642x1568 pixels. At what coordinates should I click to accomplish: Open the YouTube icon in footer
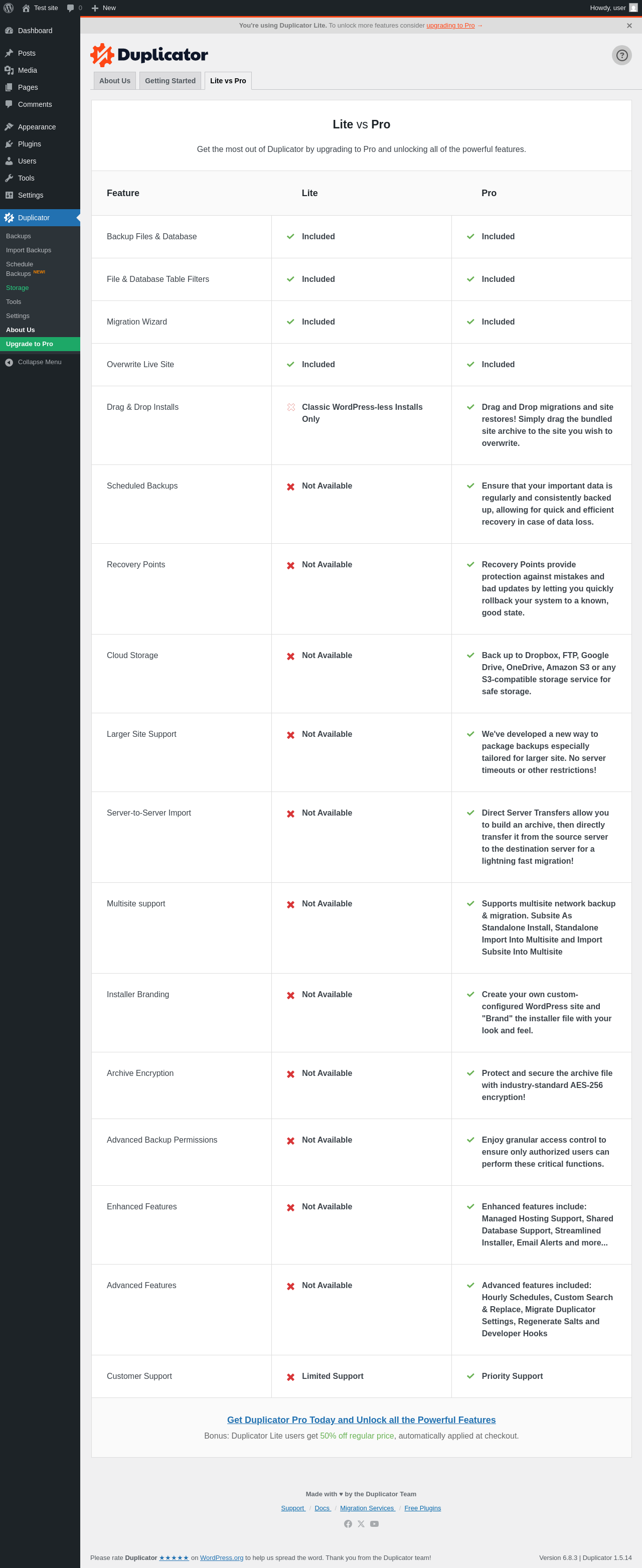point(374,1523)
